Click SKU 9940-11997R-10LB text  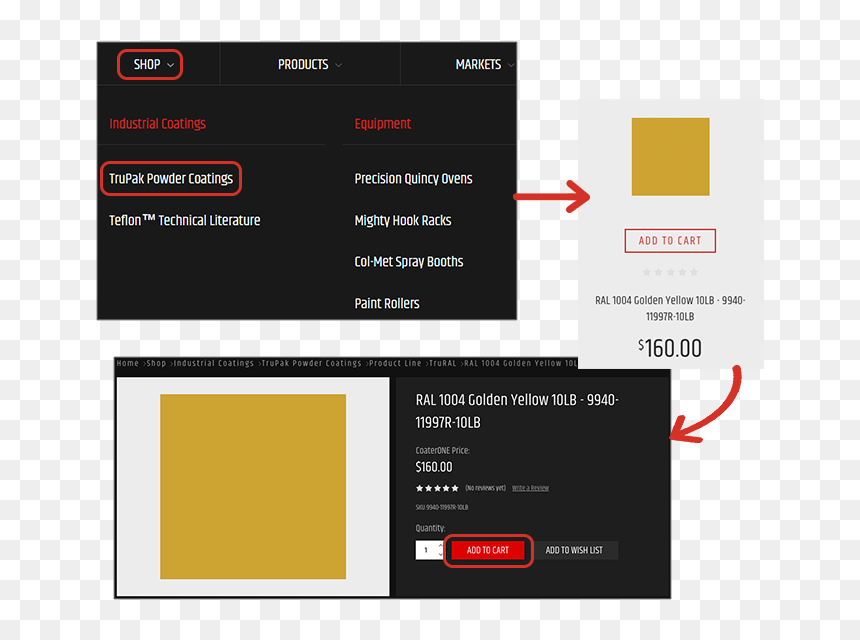(x=442, y=507)
